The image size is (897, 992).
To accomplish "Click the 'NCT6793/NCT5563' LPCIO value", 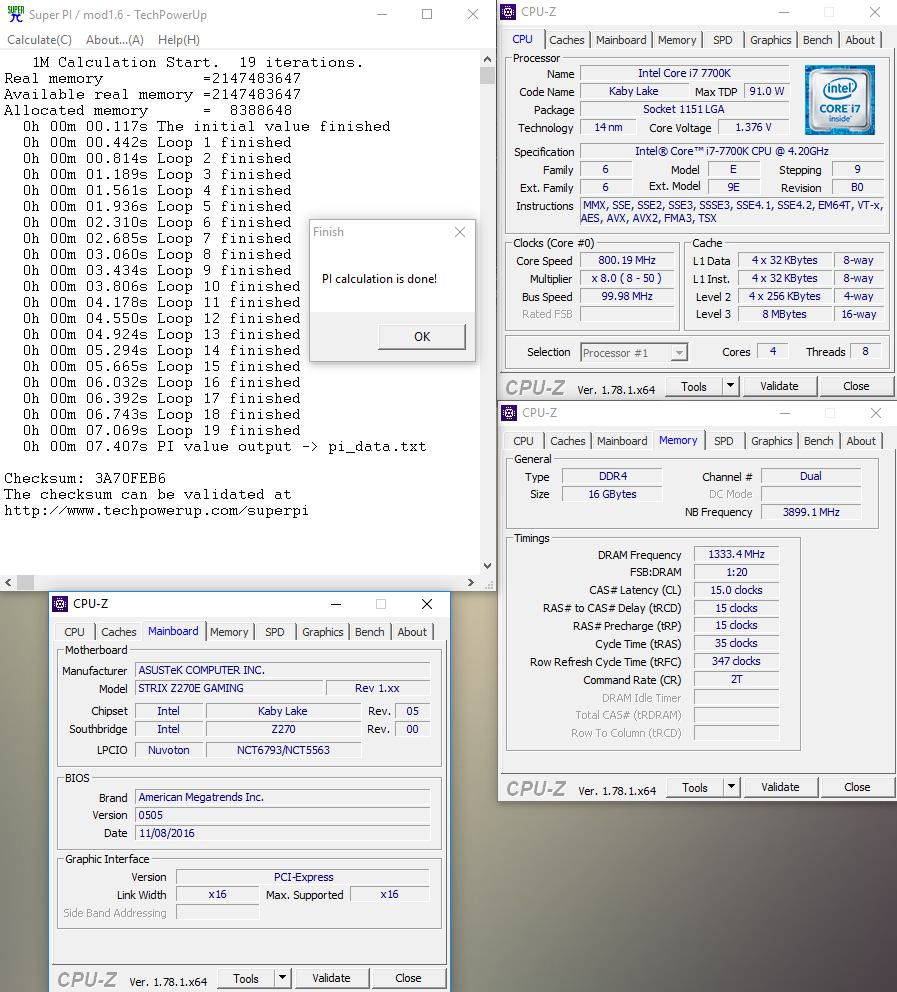I will point(283,750).
